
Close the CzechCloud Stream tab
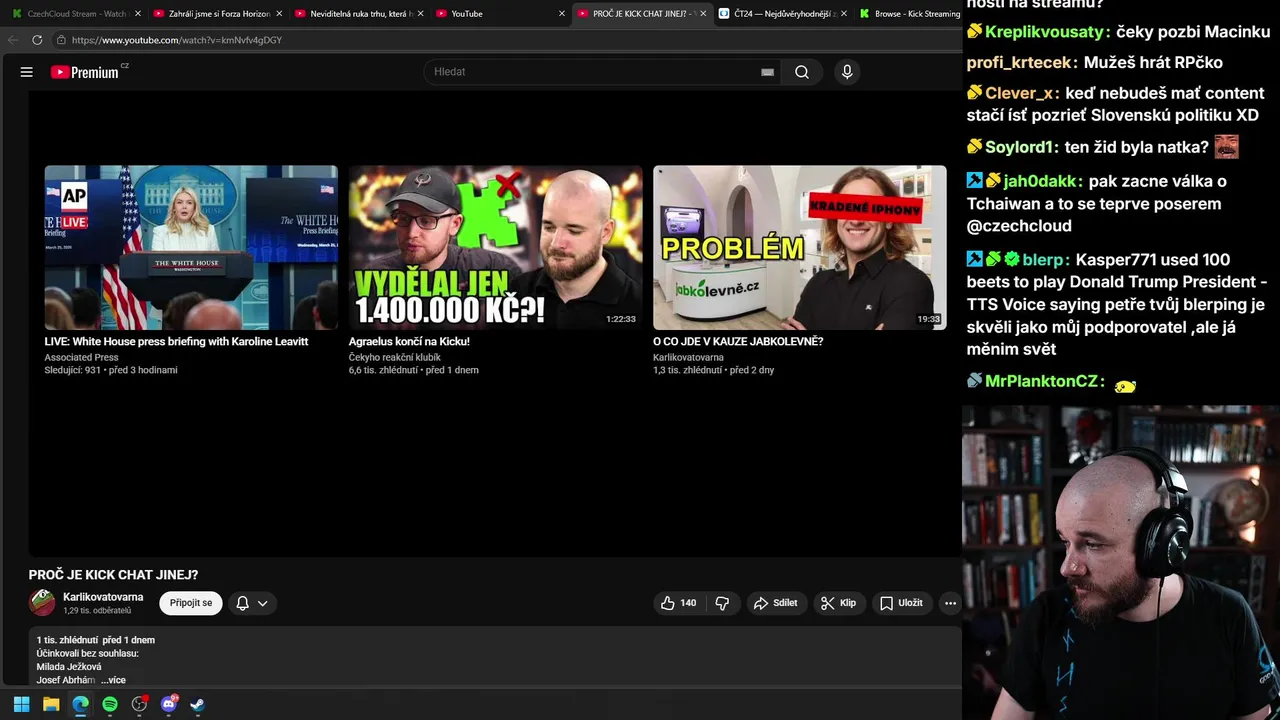(138, 14)
